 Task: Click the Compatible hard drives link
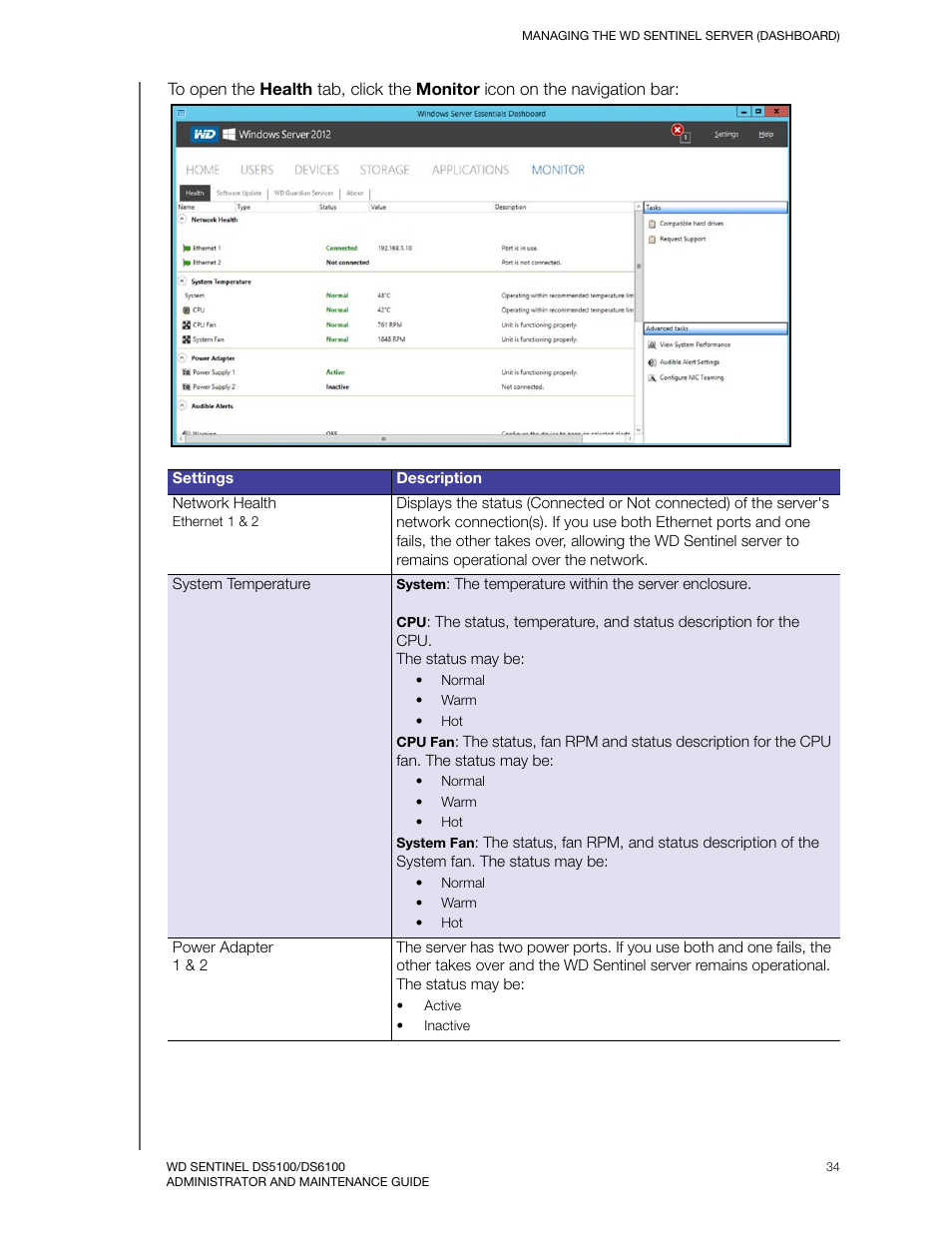692,224
